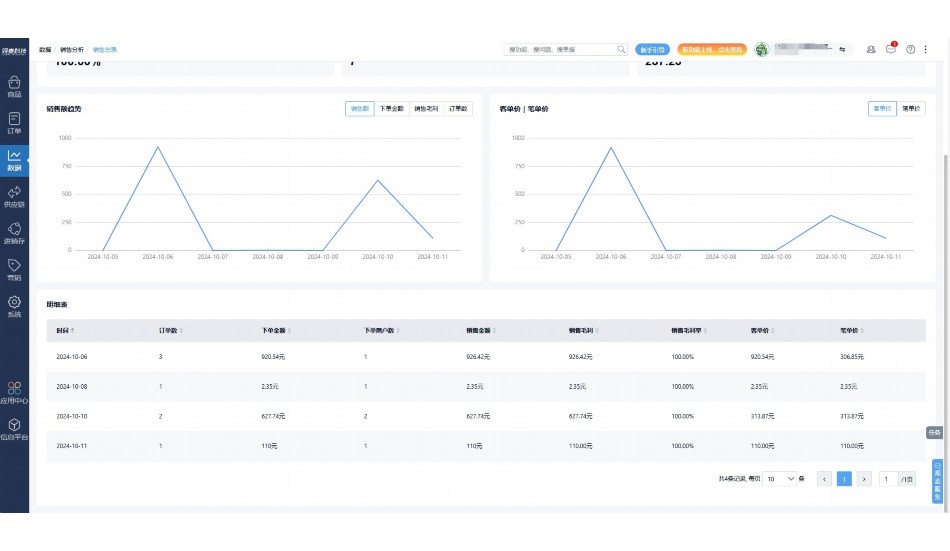Click the top search input field

(x=560, y=49)
